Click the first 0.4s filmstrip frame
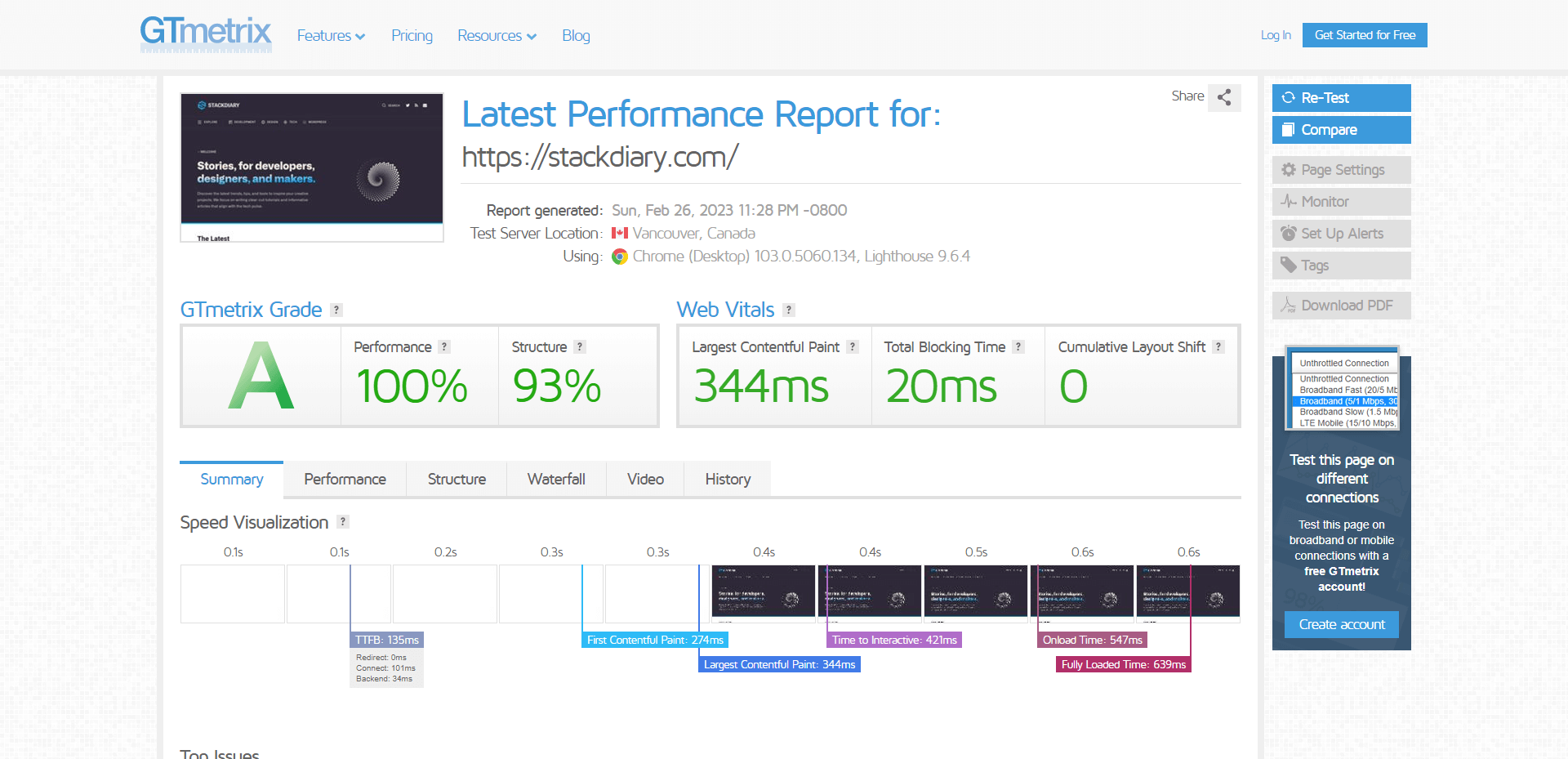Screen dimensions: 1568x759 point(764,594)
